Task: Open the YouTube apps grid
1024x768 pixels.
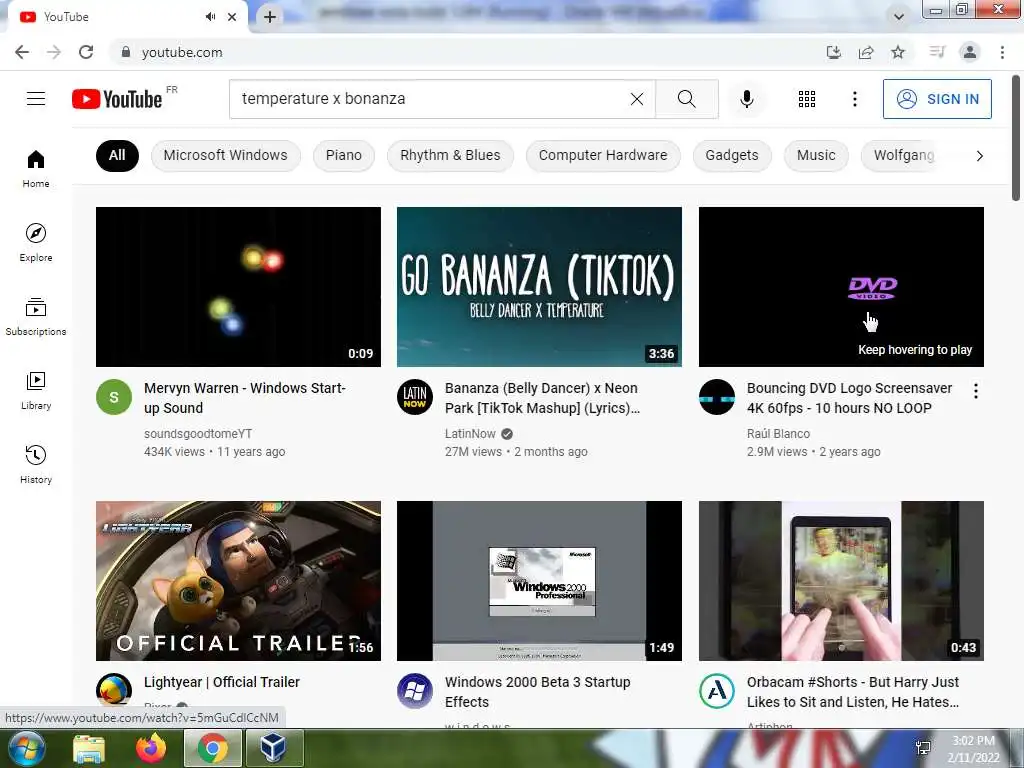Action: [807, 99]
